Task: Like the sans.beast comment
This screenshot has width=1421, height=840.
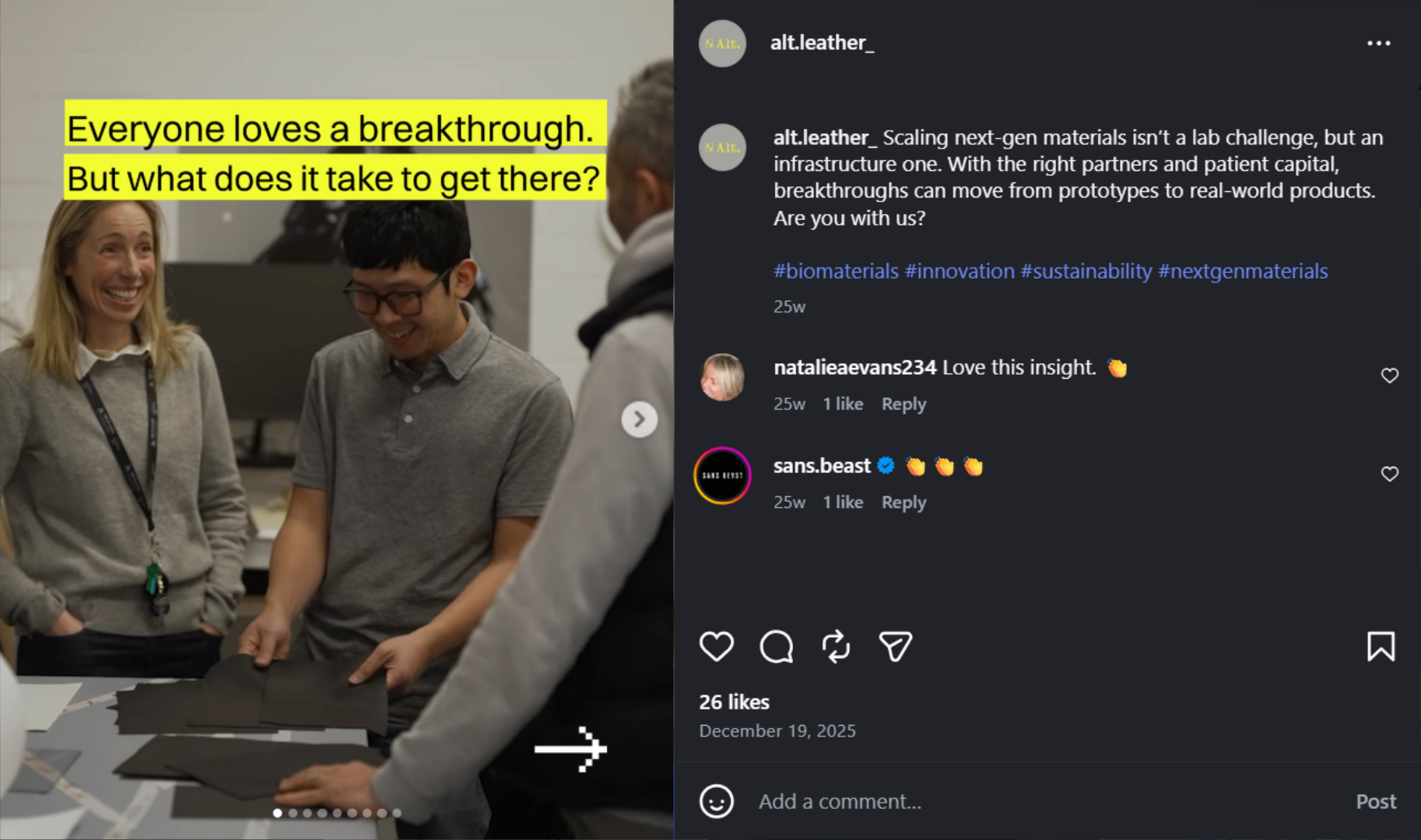Action: click(x=1389, y=474)
